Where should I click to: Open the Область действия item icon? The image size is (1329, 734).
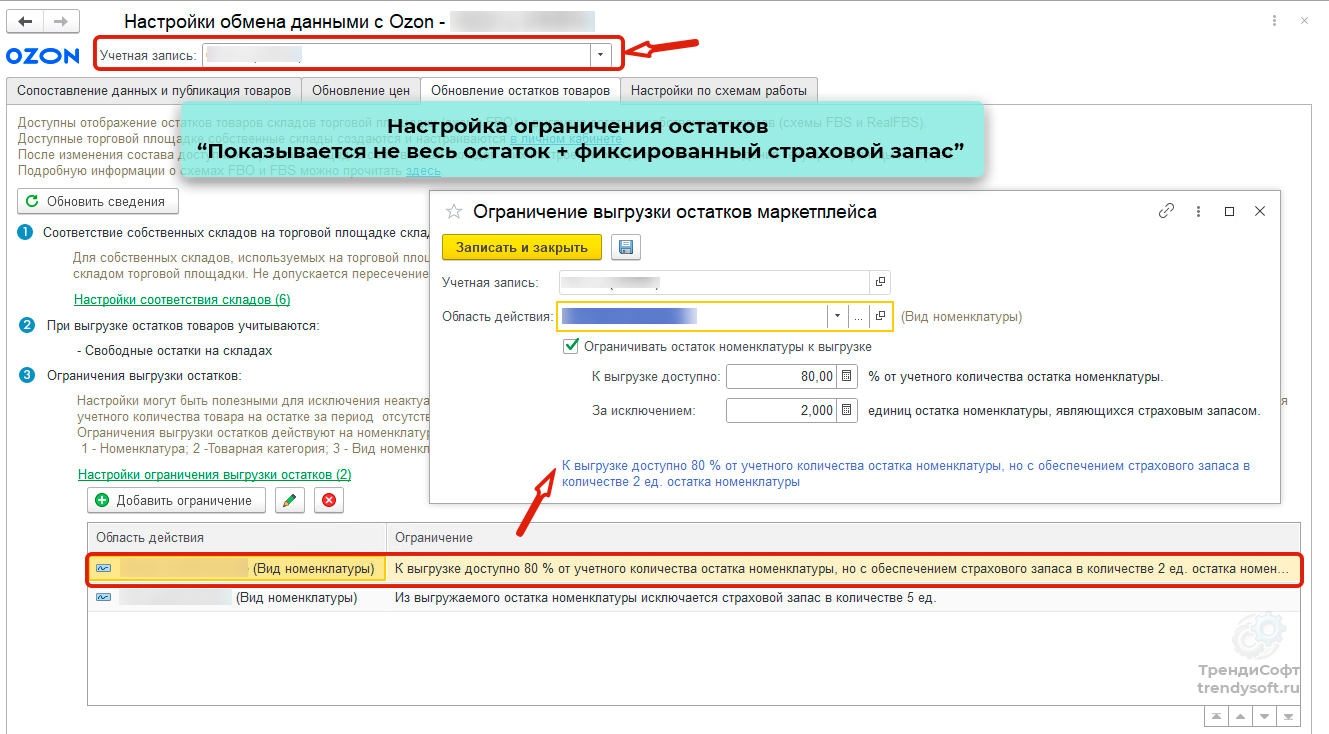tap(880, 316)
